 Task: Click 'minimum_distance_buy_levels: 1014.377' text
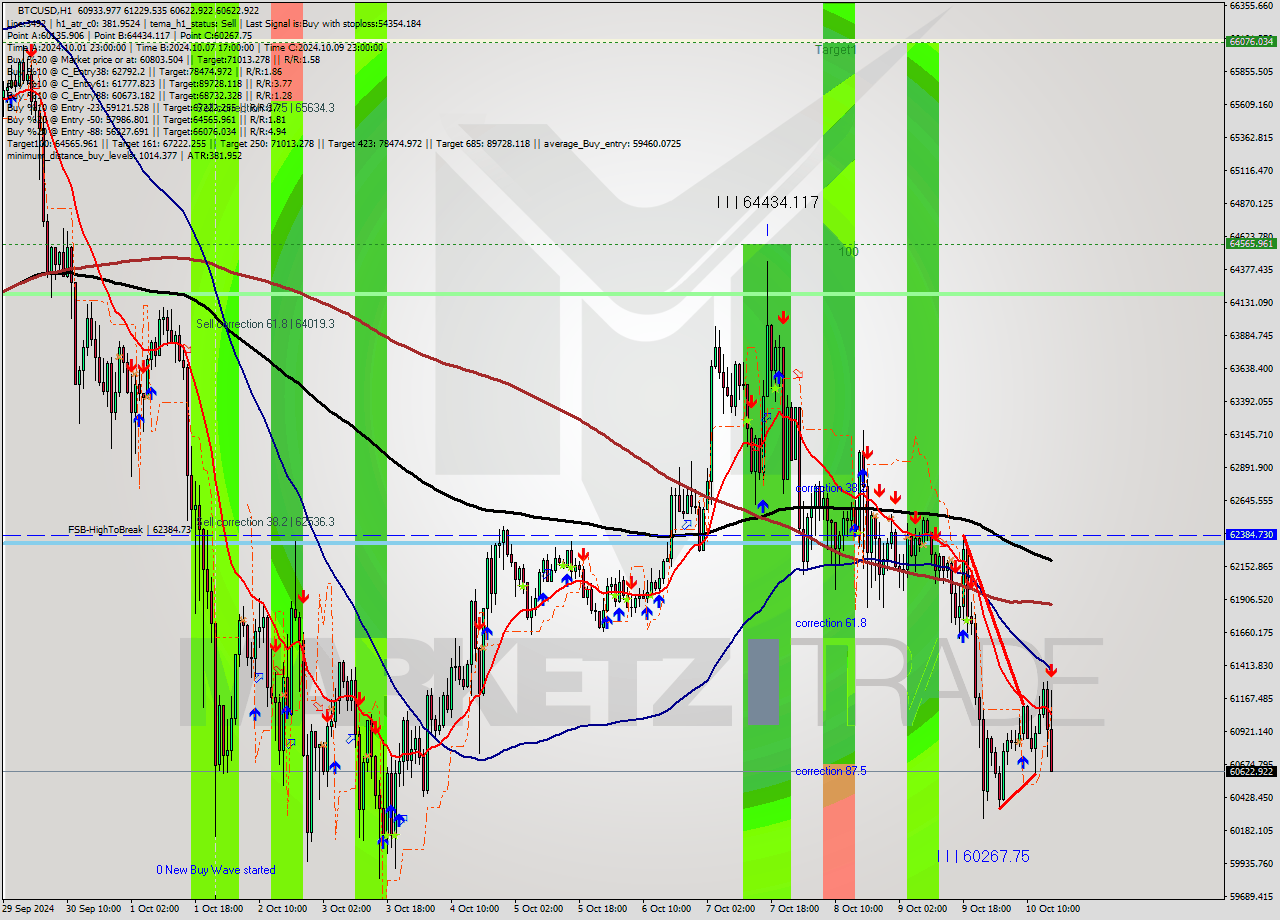[x=92, y=155]
